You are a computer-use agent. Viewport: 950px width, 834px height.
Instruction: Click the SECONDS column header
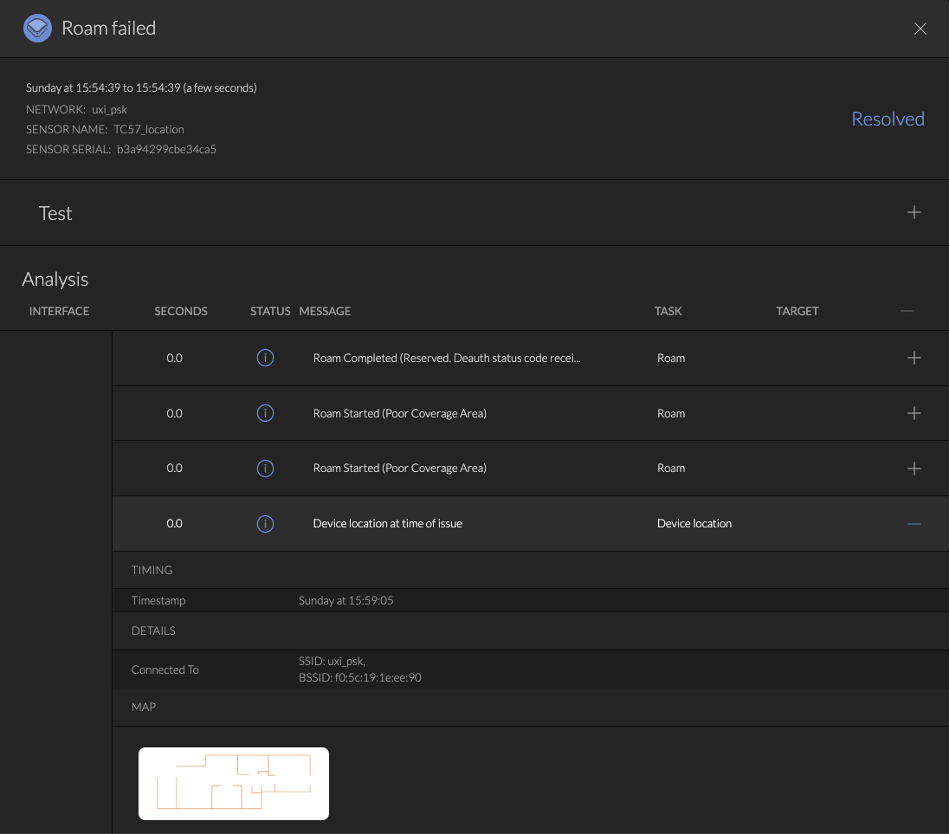coord(181,311)
